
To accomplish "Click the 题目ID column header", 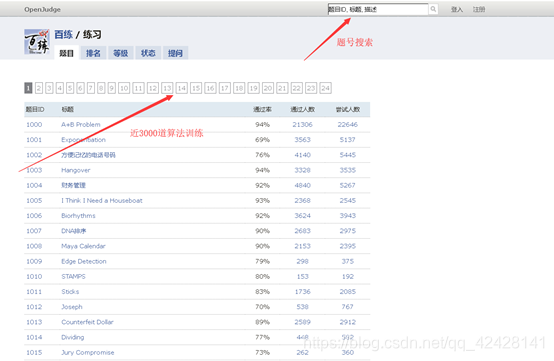I will click(x=35, y=110).
